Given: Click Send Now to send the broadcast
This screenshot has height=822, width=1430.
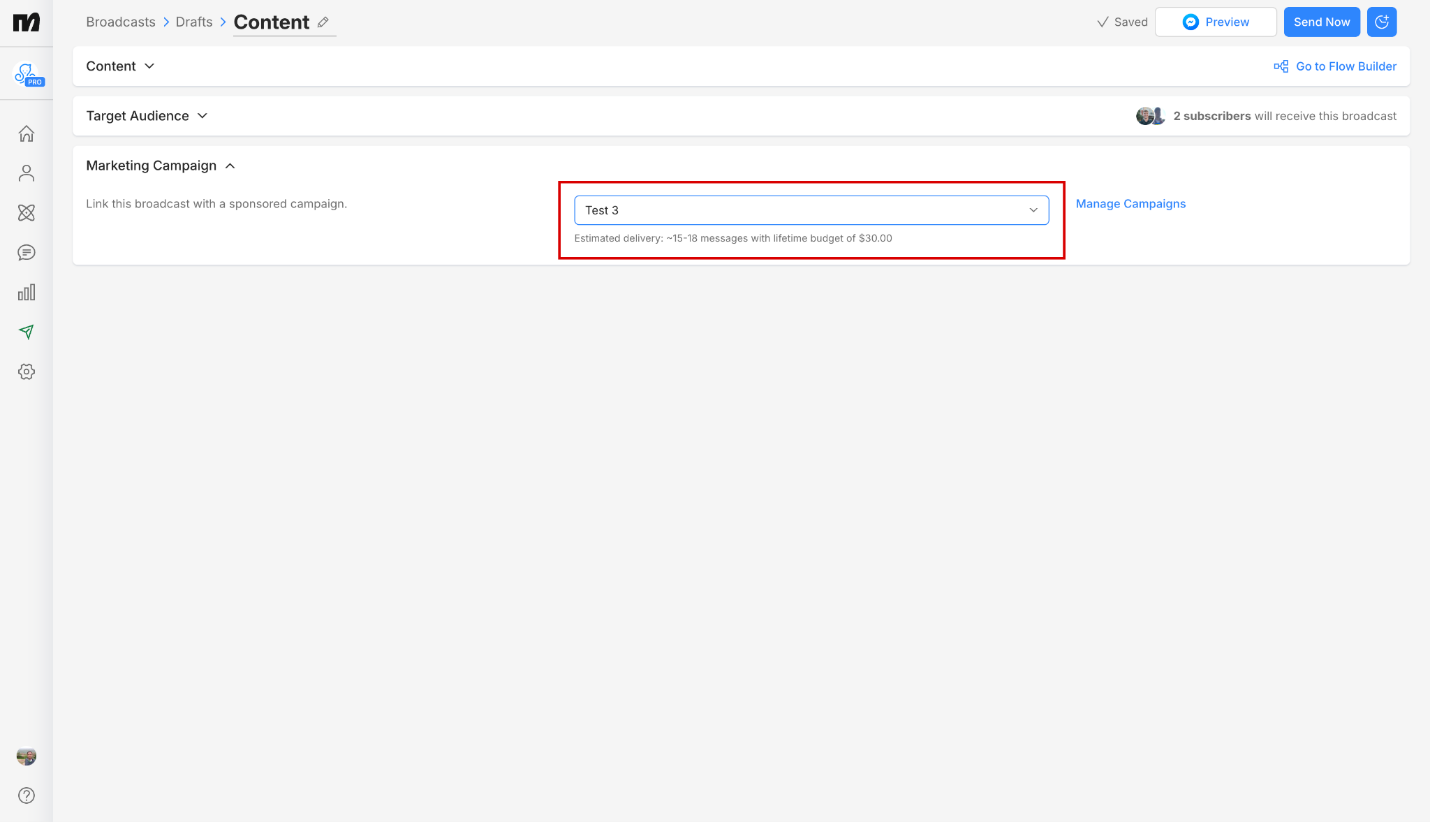Looking at the screenshot, I should coord(1321,21).
